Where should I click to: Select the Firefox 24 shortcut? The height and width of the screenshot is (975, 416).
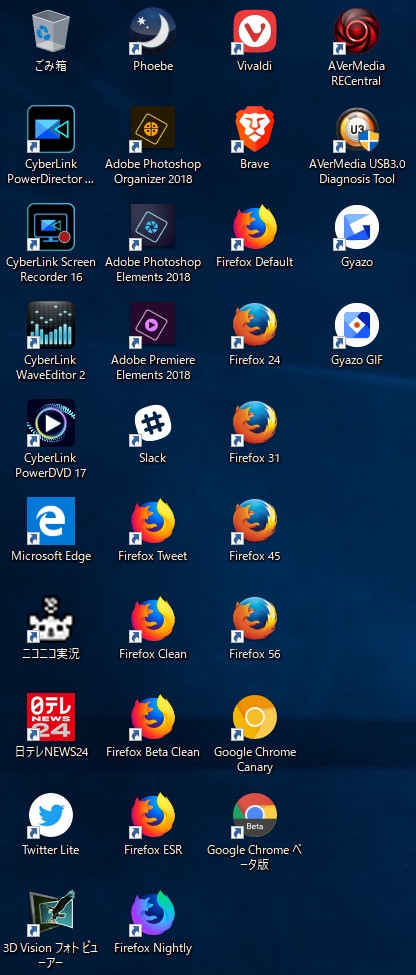(x=255, y=325)
